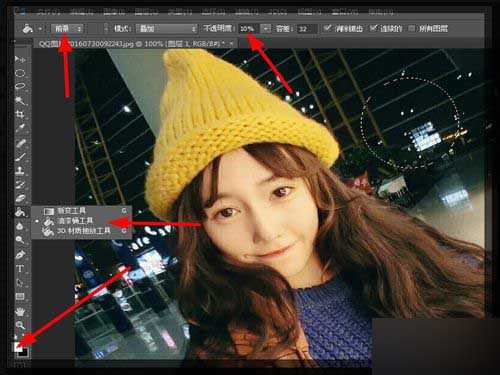
Task: Select the Path Selection arrow tool
Action: 20,283
